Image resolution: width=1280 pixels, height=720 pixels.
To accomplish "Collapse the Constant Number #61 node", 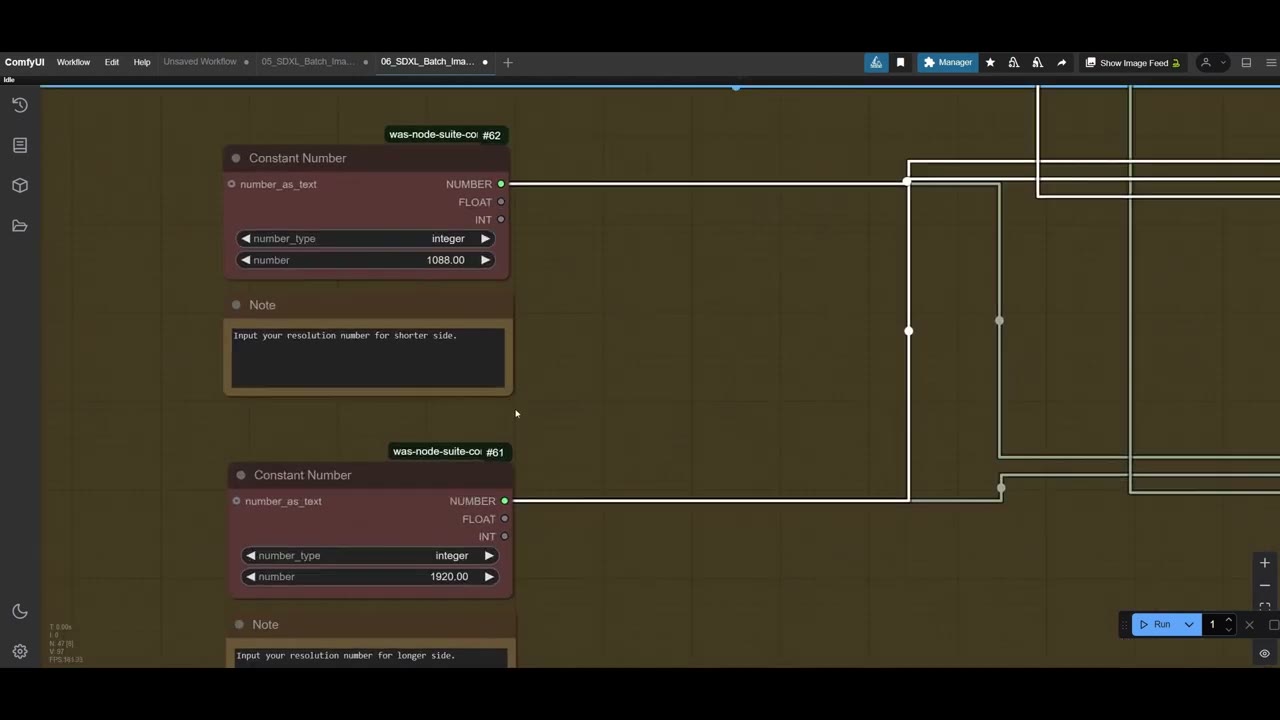I will [241, 475].
